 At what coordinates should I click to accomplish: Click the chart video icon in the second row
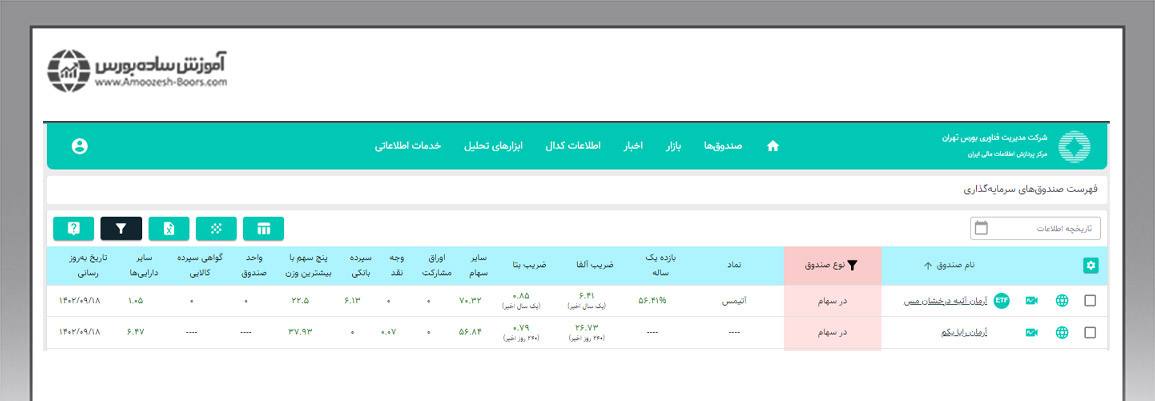tap(1031, 333)
